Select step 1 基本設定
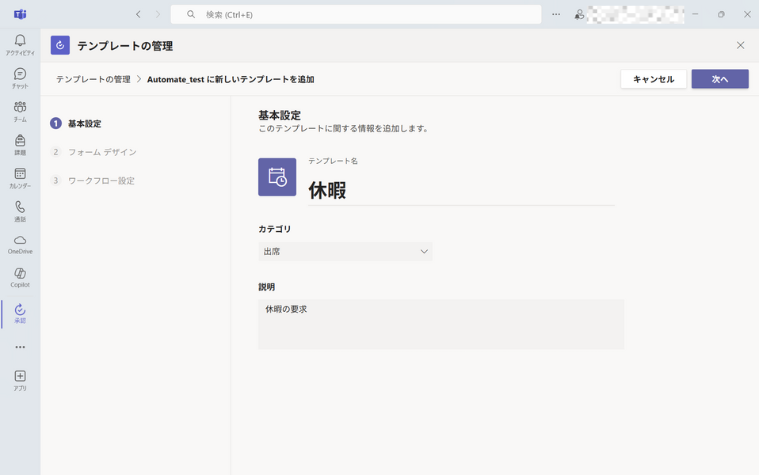The height and width of the screenshot is (475, 760). (76, 124)
